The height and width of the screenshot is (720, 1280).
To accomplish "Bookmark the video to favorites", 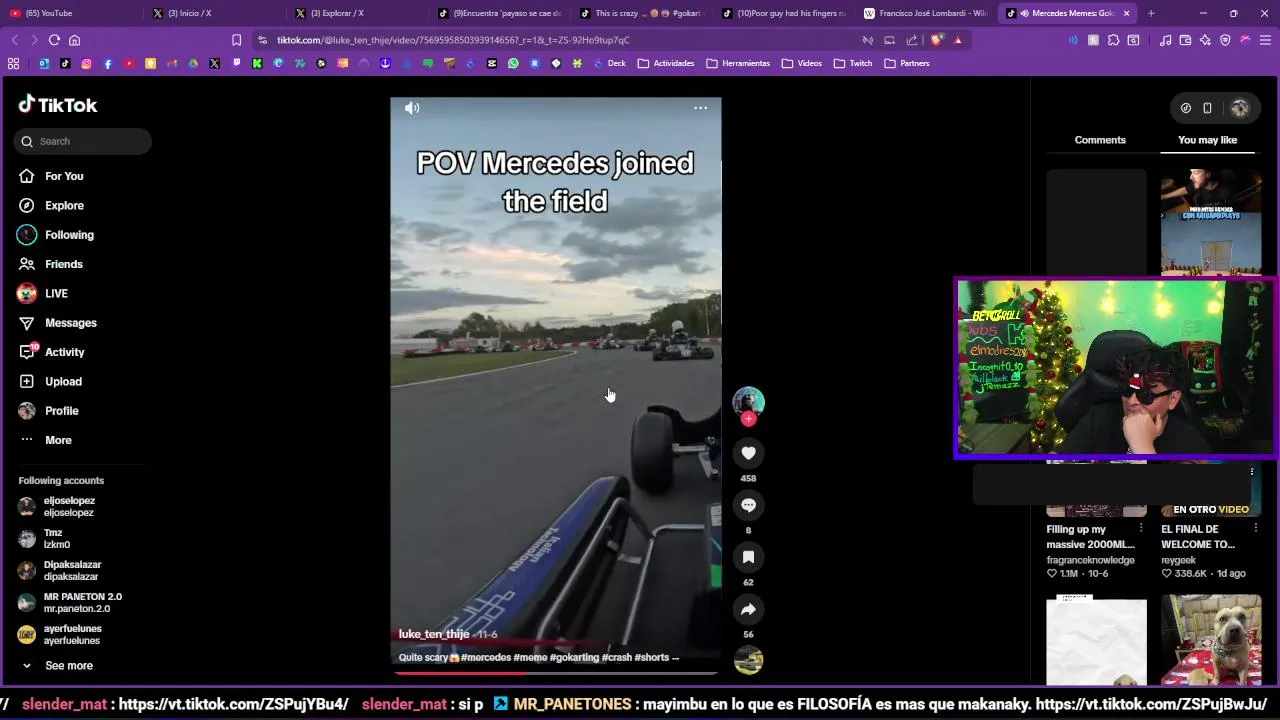I will pos(748,557).
